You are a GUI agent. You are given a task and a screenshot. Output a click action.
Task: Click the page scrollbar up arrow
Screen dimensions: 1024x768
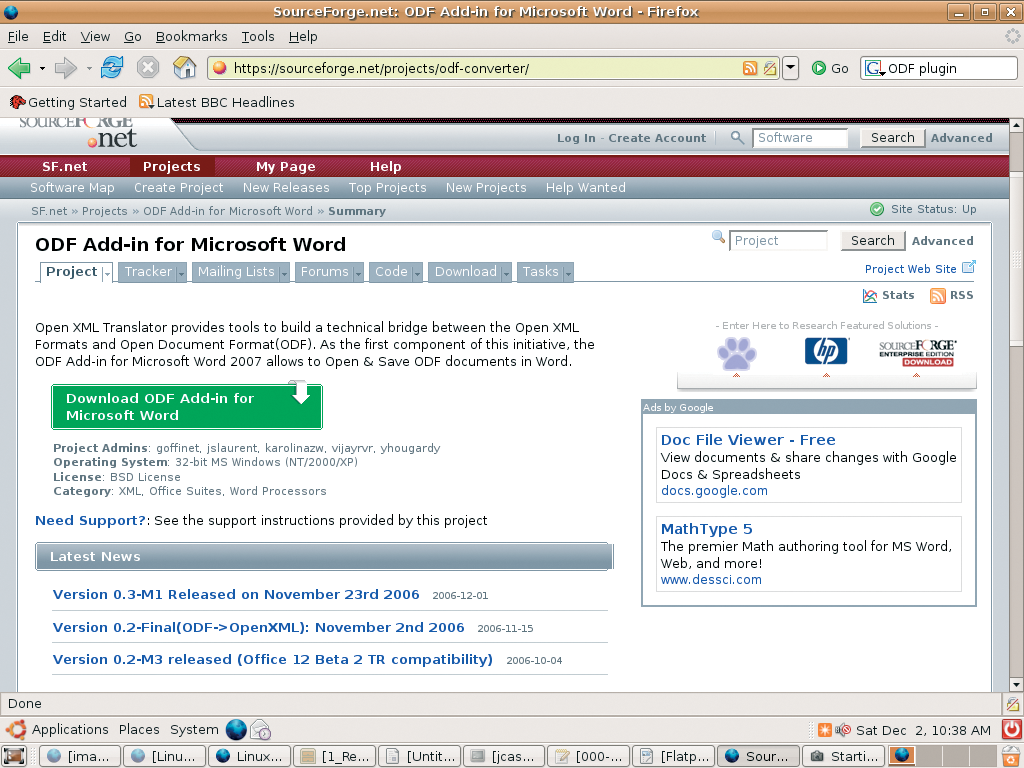pyautogui.click(x=1016, y=125)
